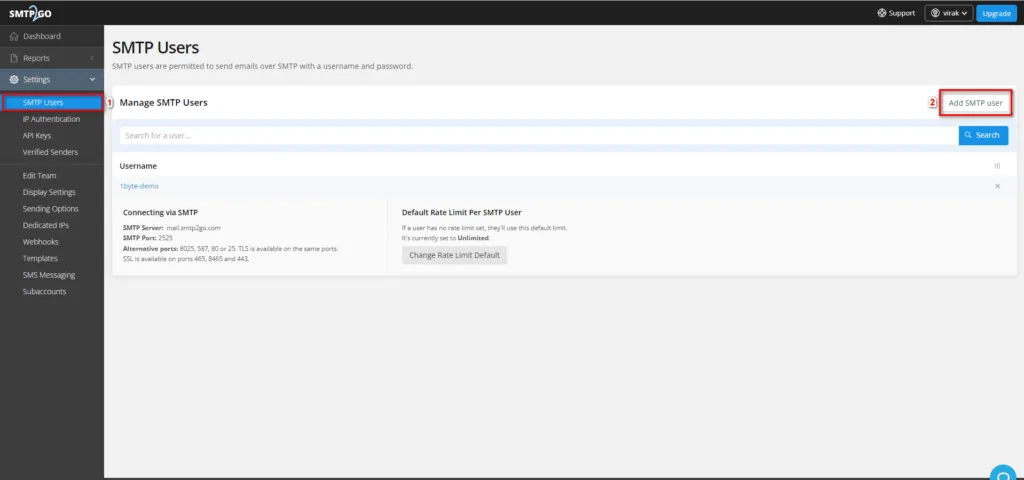The image size is (1024, 480).
Task: Open the virak account dropdown
Action: 948,13
